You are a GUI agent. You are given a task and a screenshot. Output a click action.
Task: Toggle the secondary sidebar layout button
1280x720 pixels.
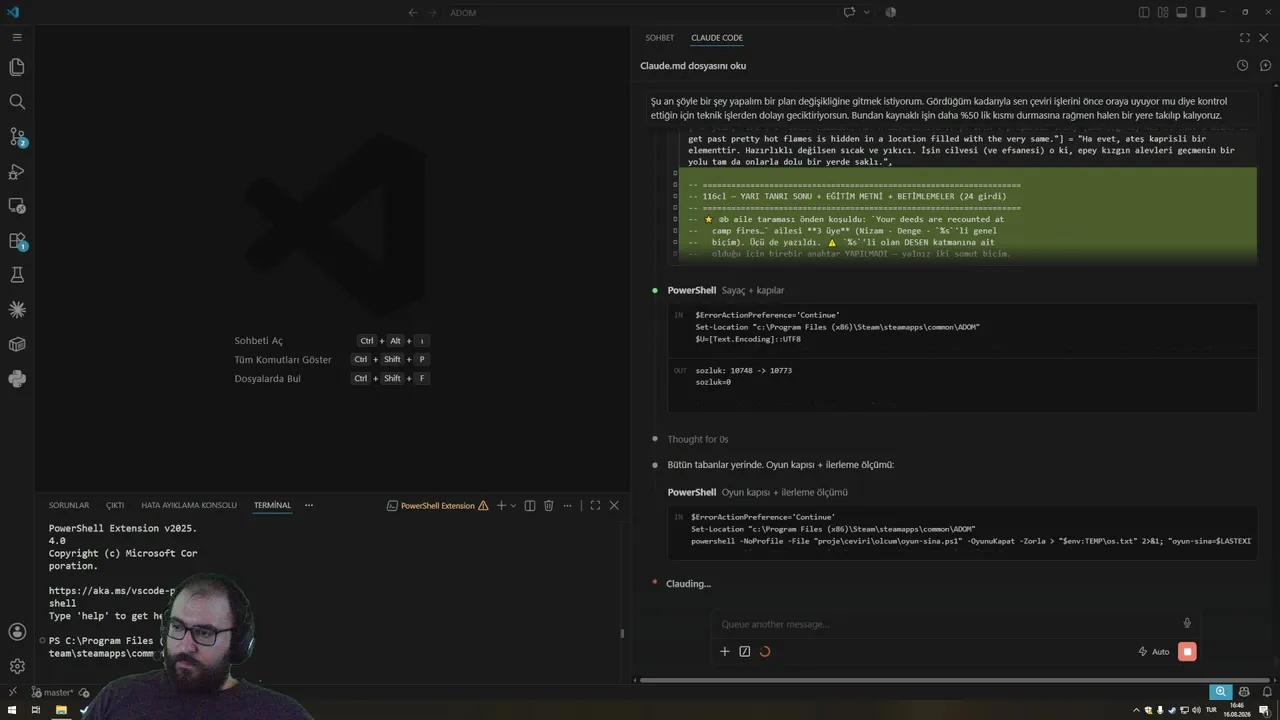[1200, 12]
